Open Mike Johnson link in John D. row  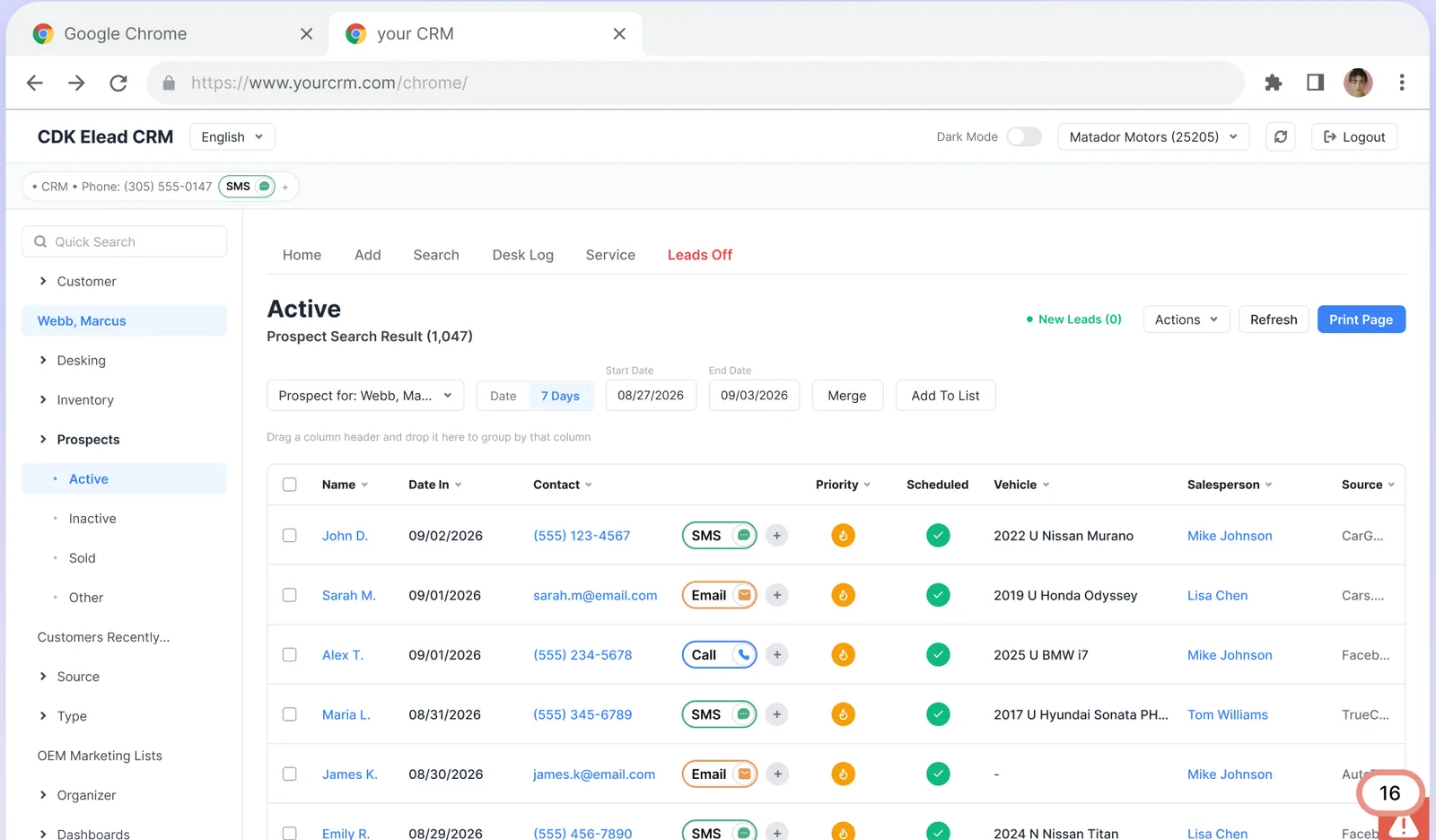click(1230, 536)
